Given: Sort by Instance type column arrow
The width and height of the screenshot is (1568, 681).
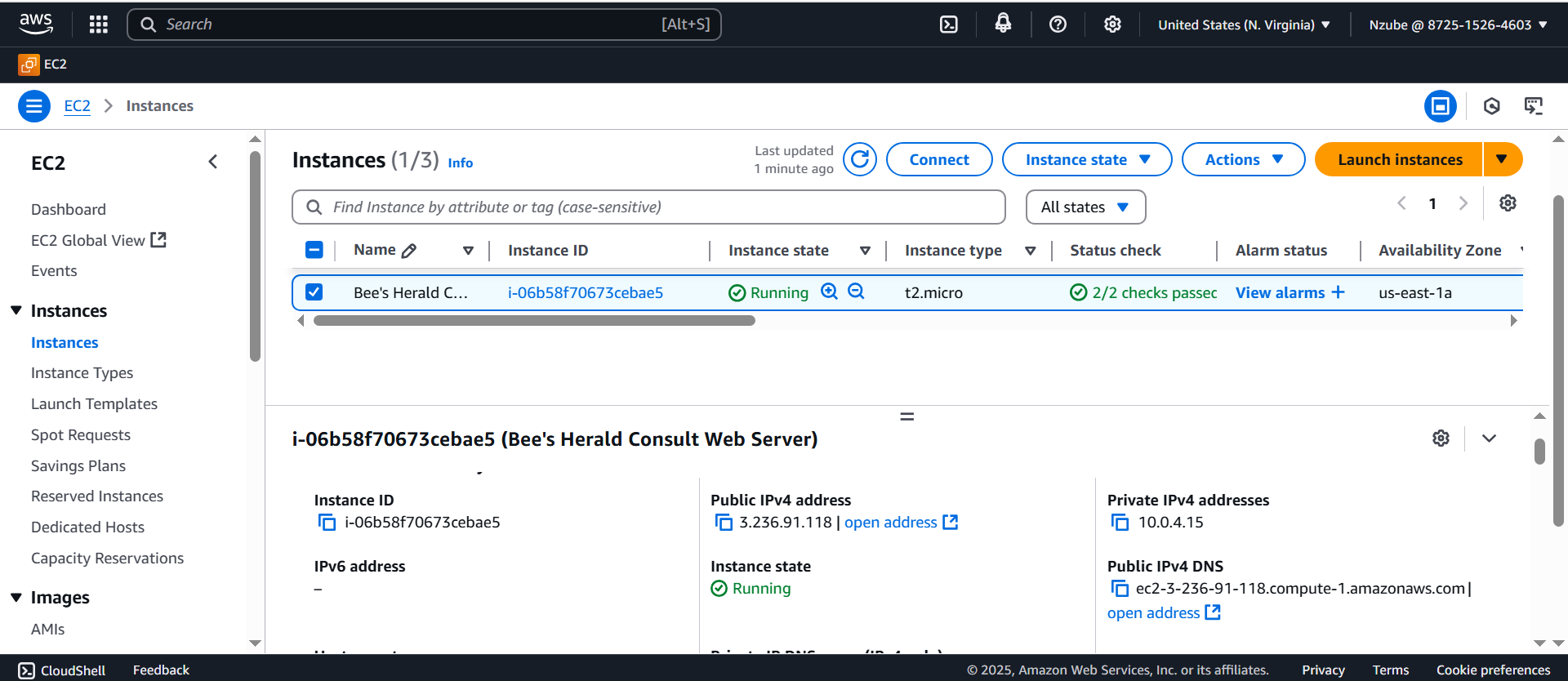Looking at the screenshot, I should (1031, 251).
